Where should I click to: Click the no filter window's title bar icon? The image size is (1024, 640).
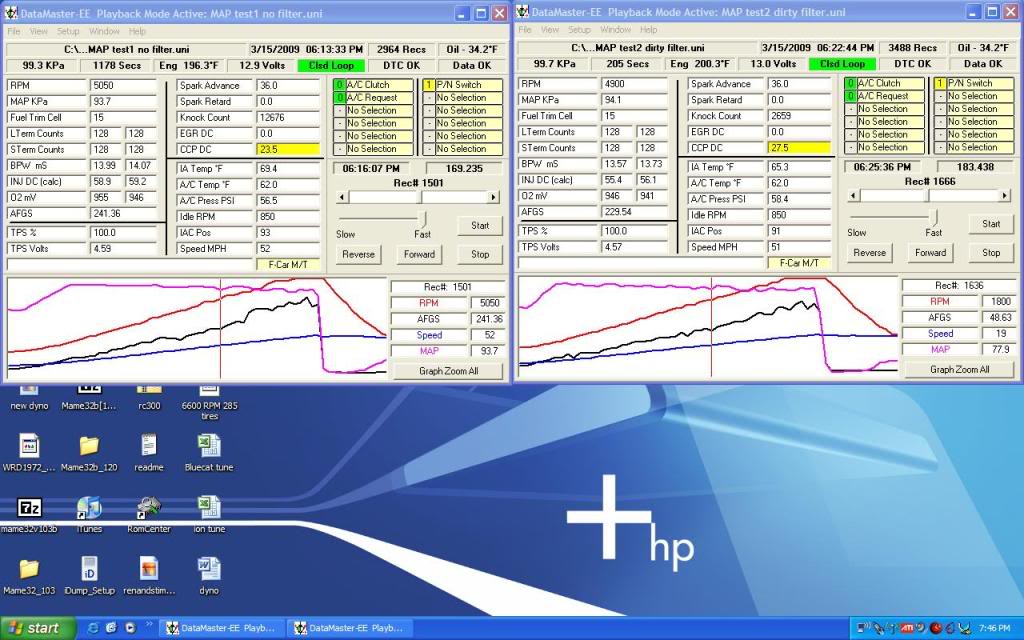tap(12, 13)
